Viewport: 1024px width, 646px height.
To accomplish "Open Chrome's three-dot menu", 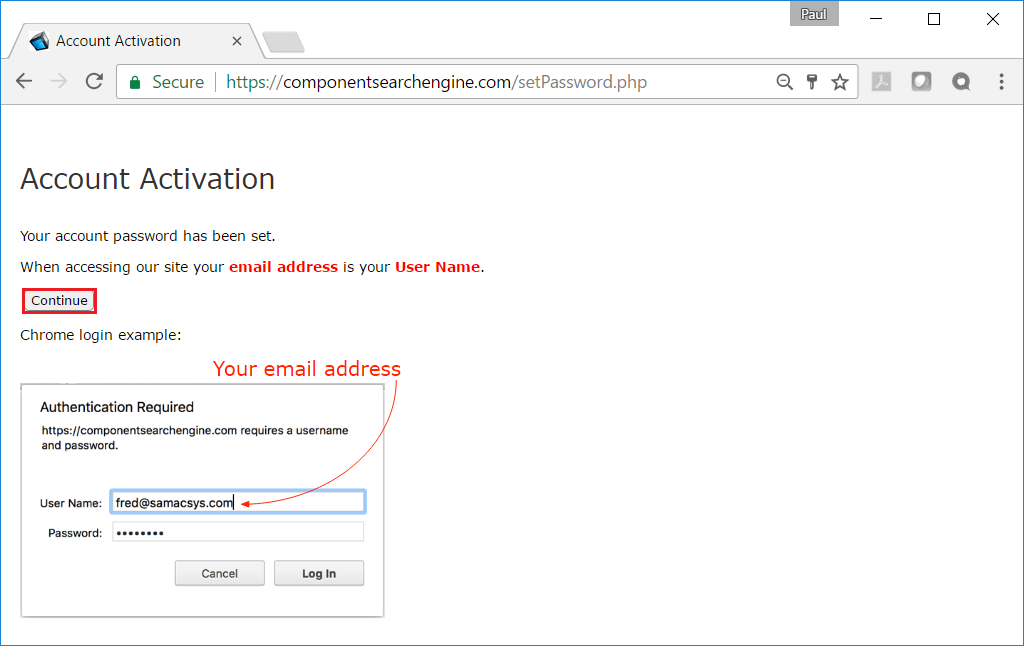I will click(1001, 82).
